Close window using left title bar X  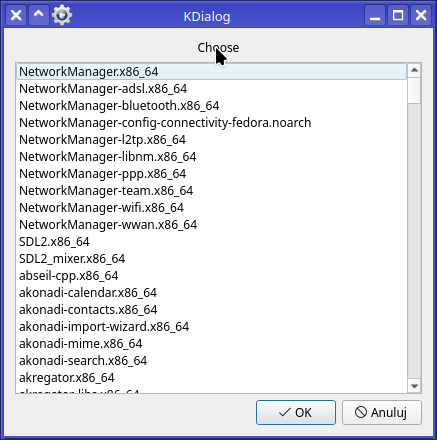(16, 15)
